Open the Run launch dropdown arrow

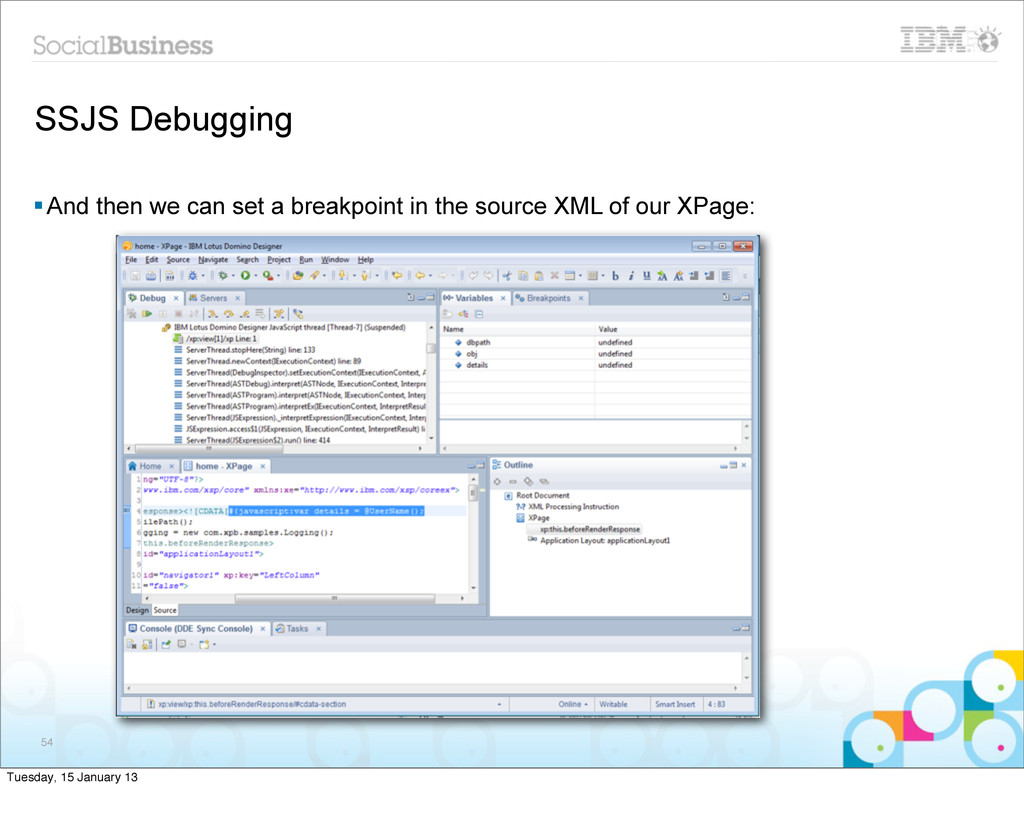255,276
